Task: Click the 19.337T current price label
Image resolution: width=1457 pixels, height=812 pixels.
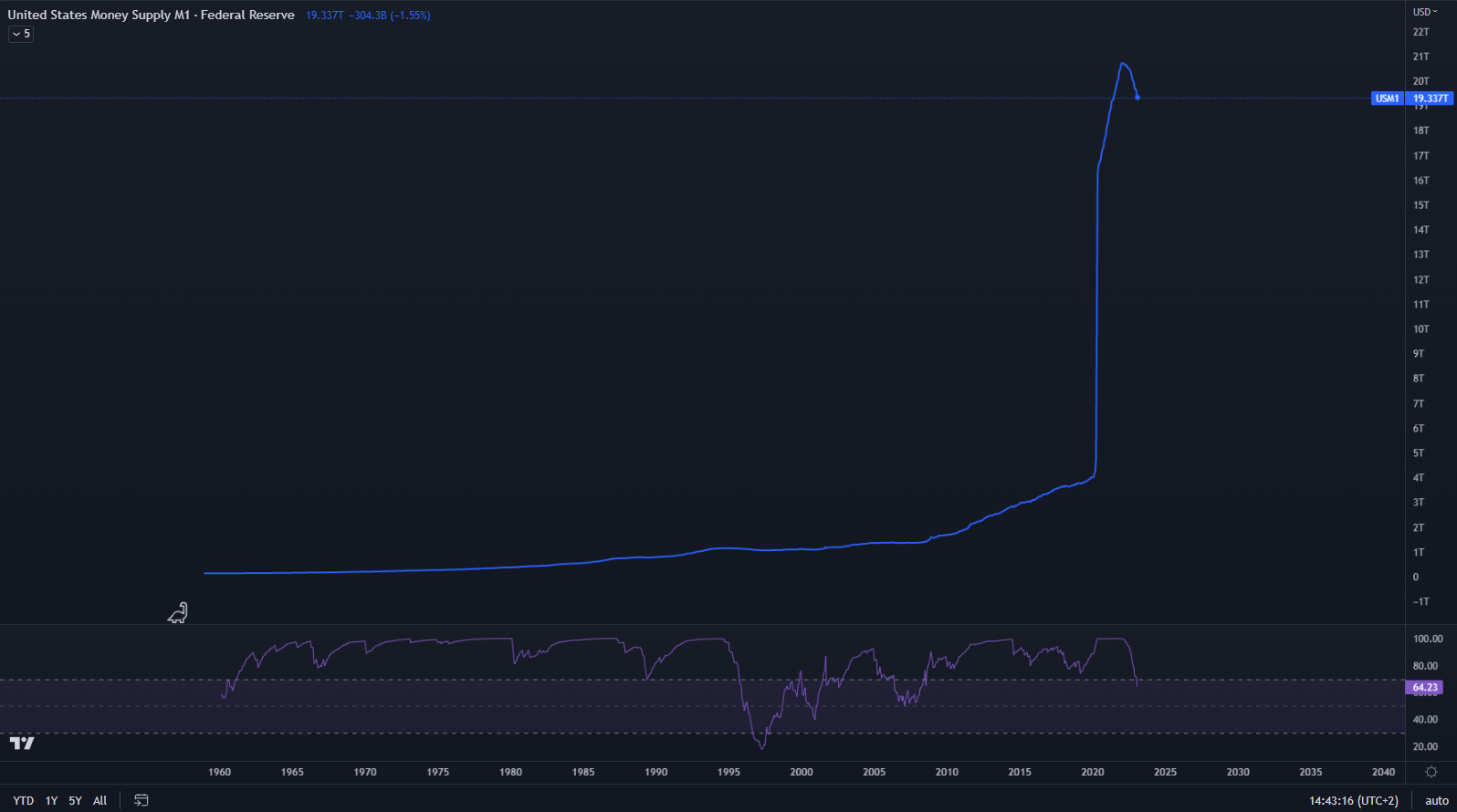Action: coord(1430,99)
